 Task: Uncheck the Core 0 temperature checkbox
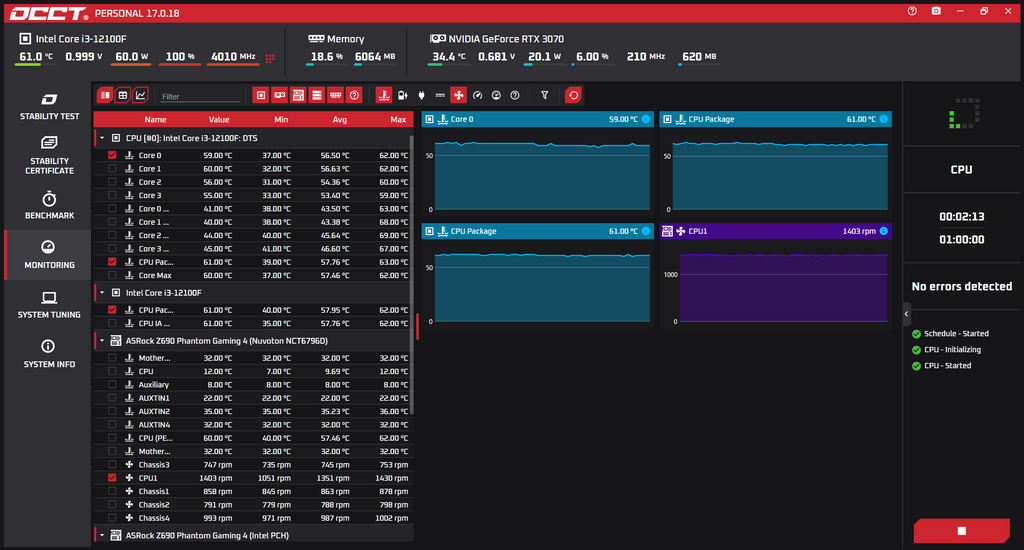[112, 155]
